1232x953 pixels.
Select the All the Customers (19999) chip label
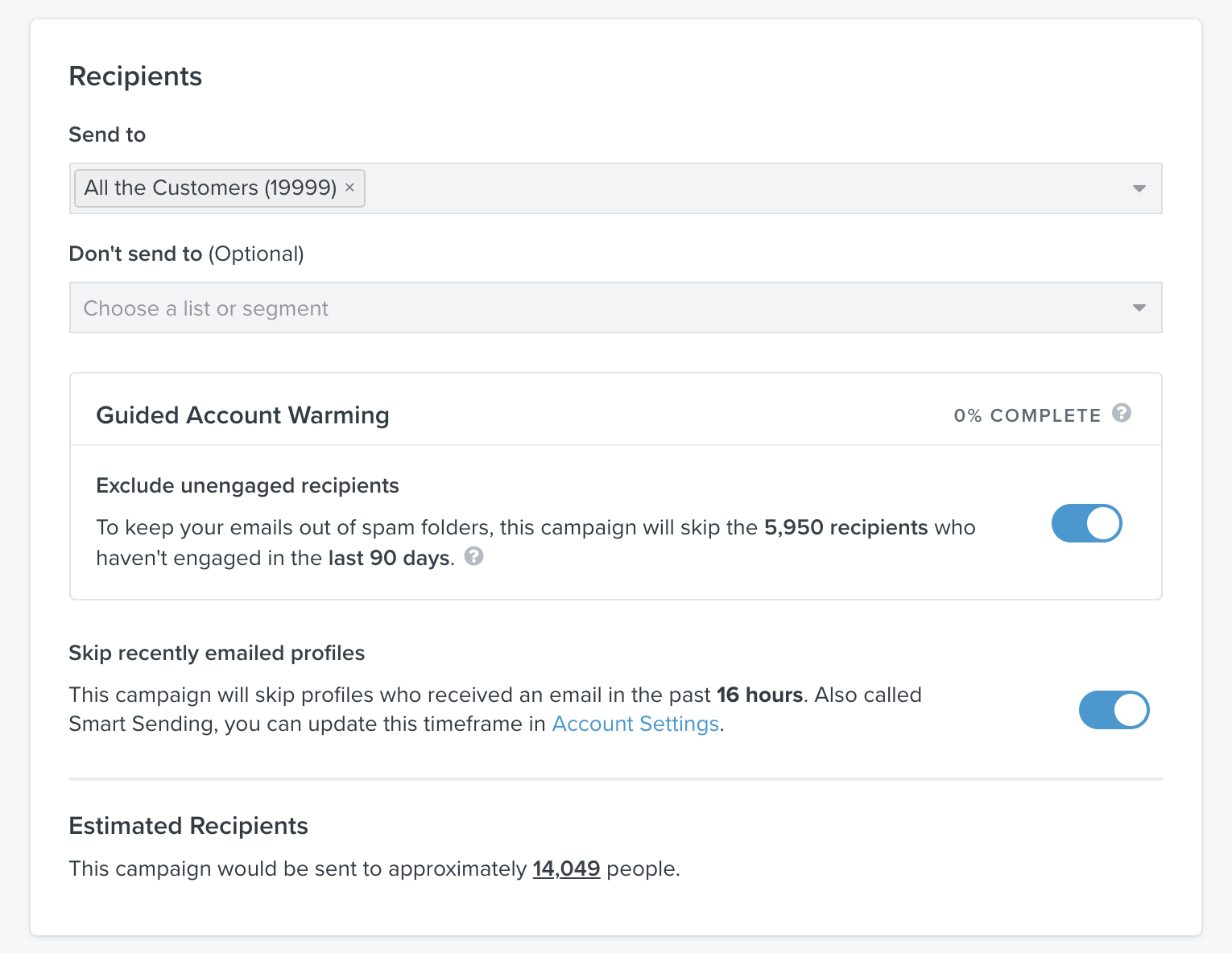pos(210,188)
